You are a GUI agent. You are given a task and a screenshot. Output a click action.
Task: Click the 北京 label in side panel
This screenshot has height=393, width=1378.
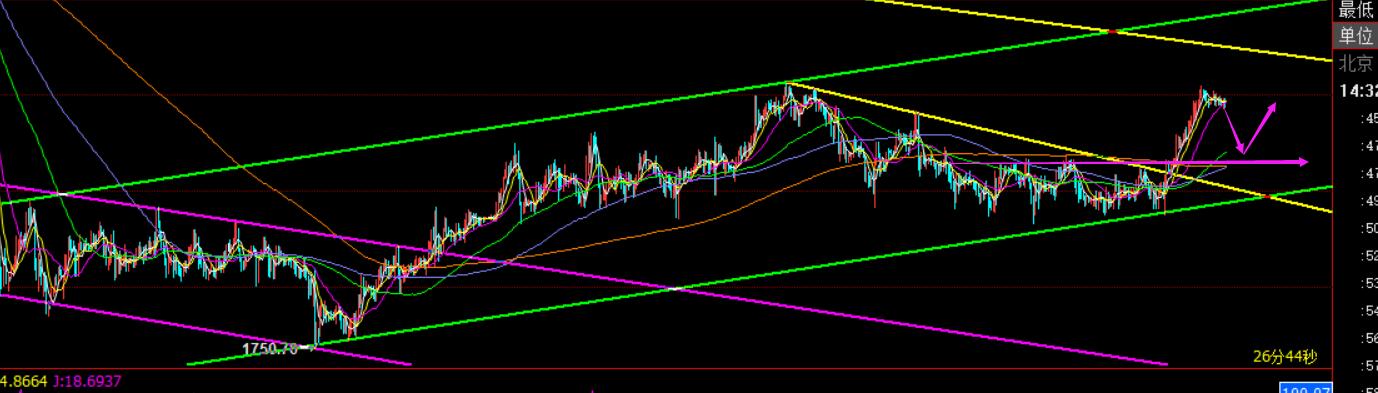click(1357, 63)
